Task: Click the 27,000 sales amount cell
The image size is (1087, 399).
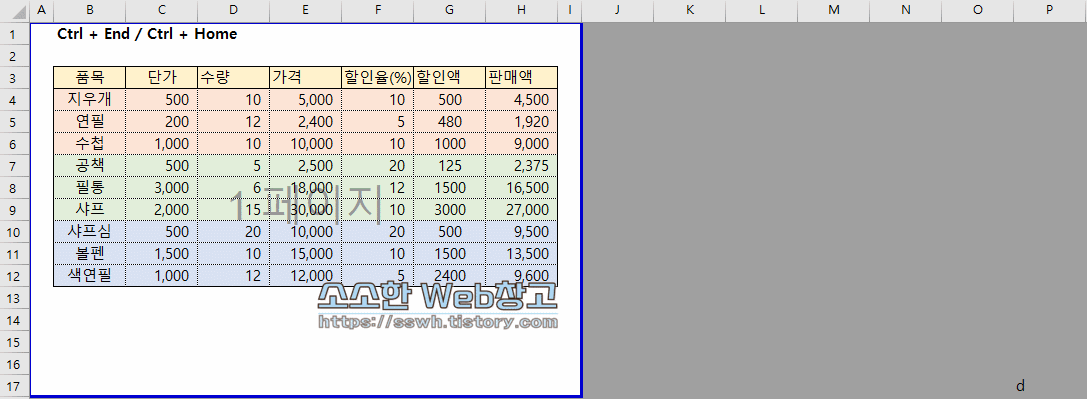Action: tap(522, 209)
